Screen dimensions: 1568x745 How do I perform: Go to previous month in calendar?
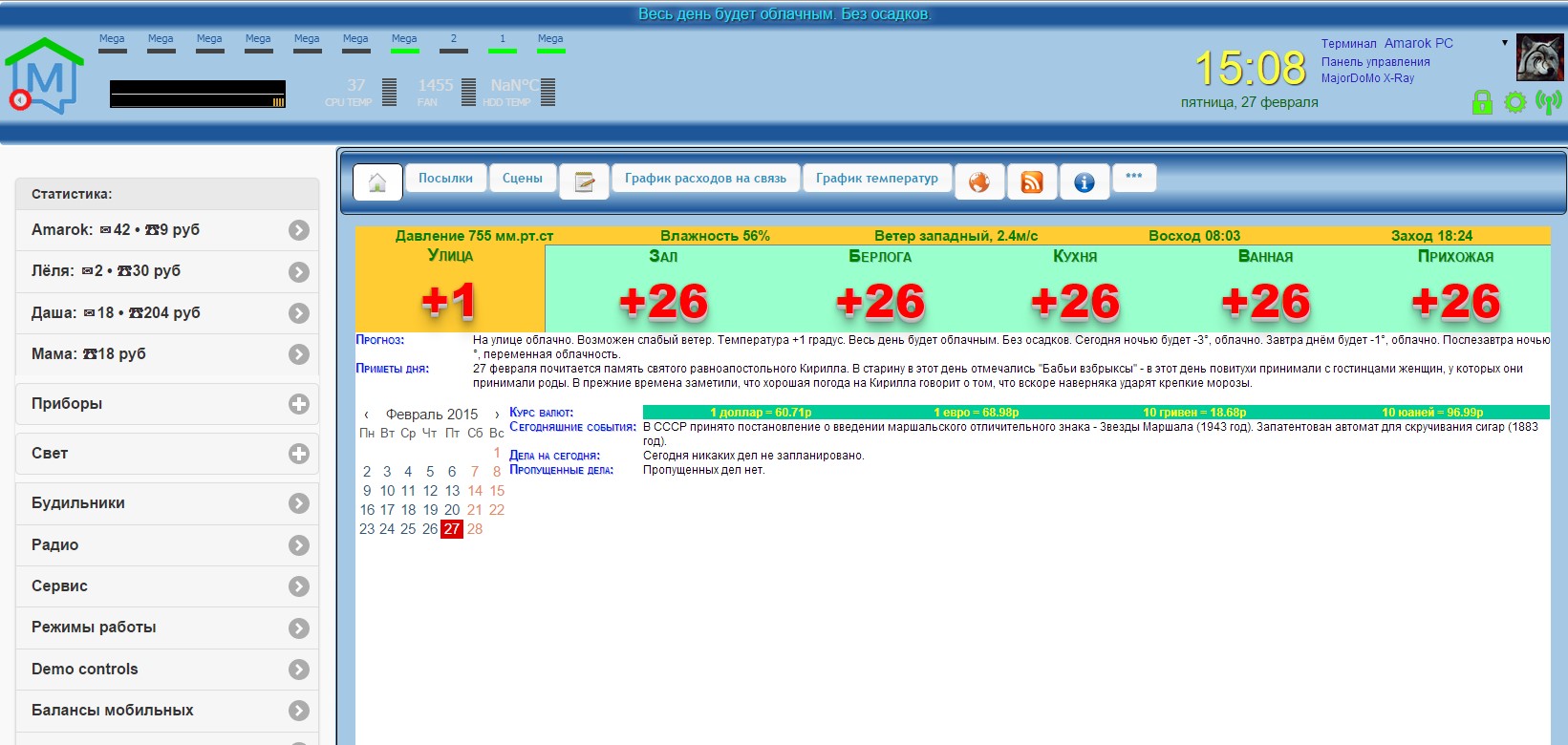366,415
